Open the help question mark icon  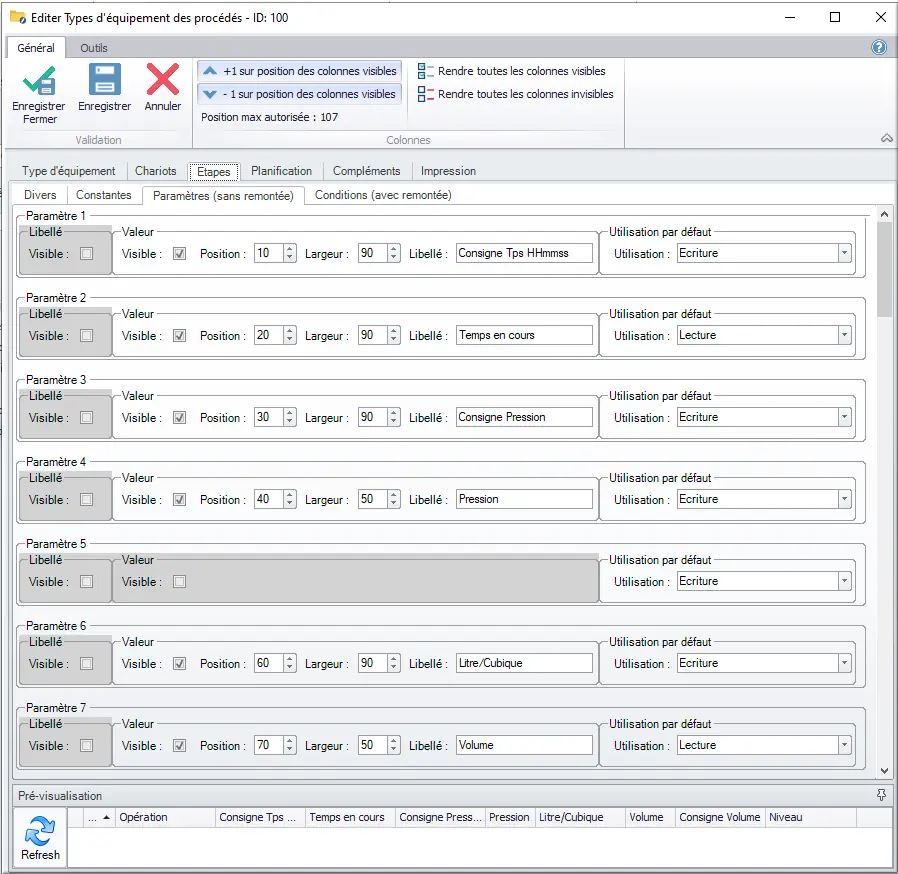tap(879, 48)
